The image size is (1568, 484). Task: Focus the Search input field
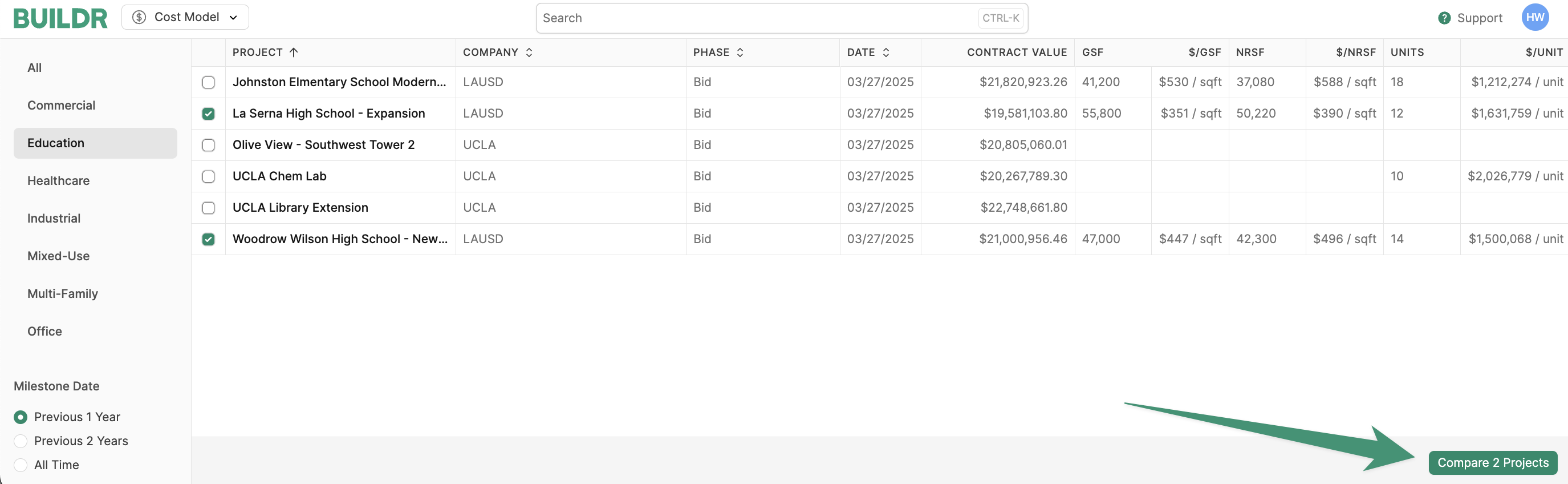coord(782,18)
